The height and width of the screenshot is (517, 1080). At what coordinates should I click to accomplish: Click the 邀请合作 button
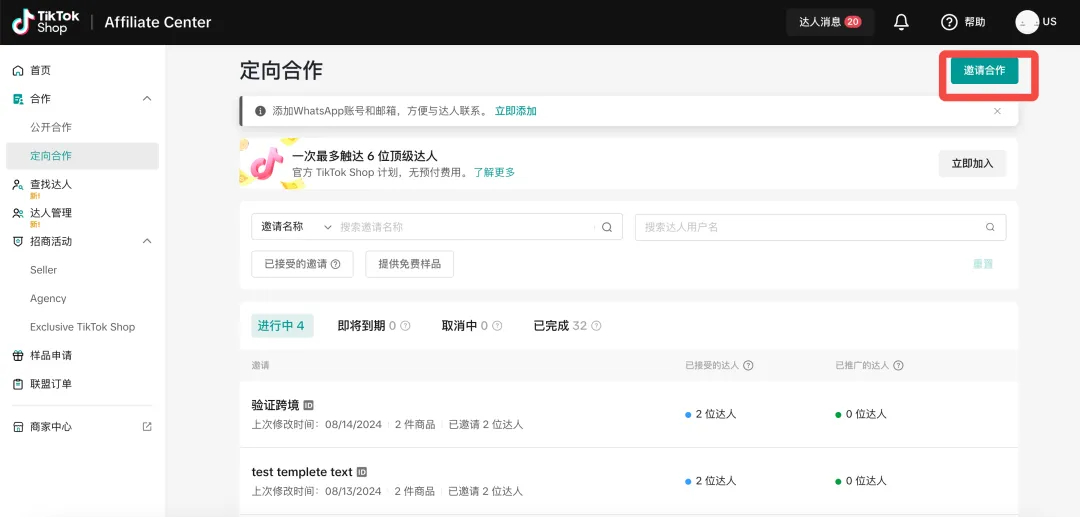pyautogui.click(x=984, y=71)
